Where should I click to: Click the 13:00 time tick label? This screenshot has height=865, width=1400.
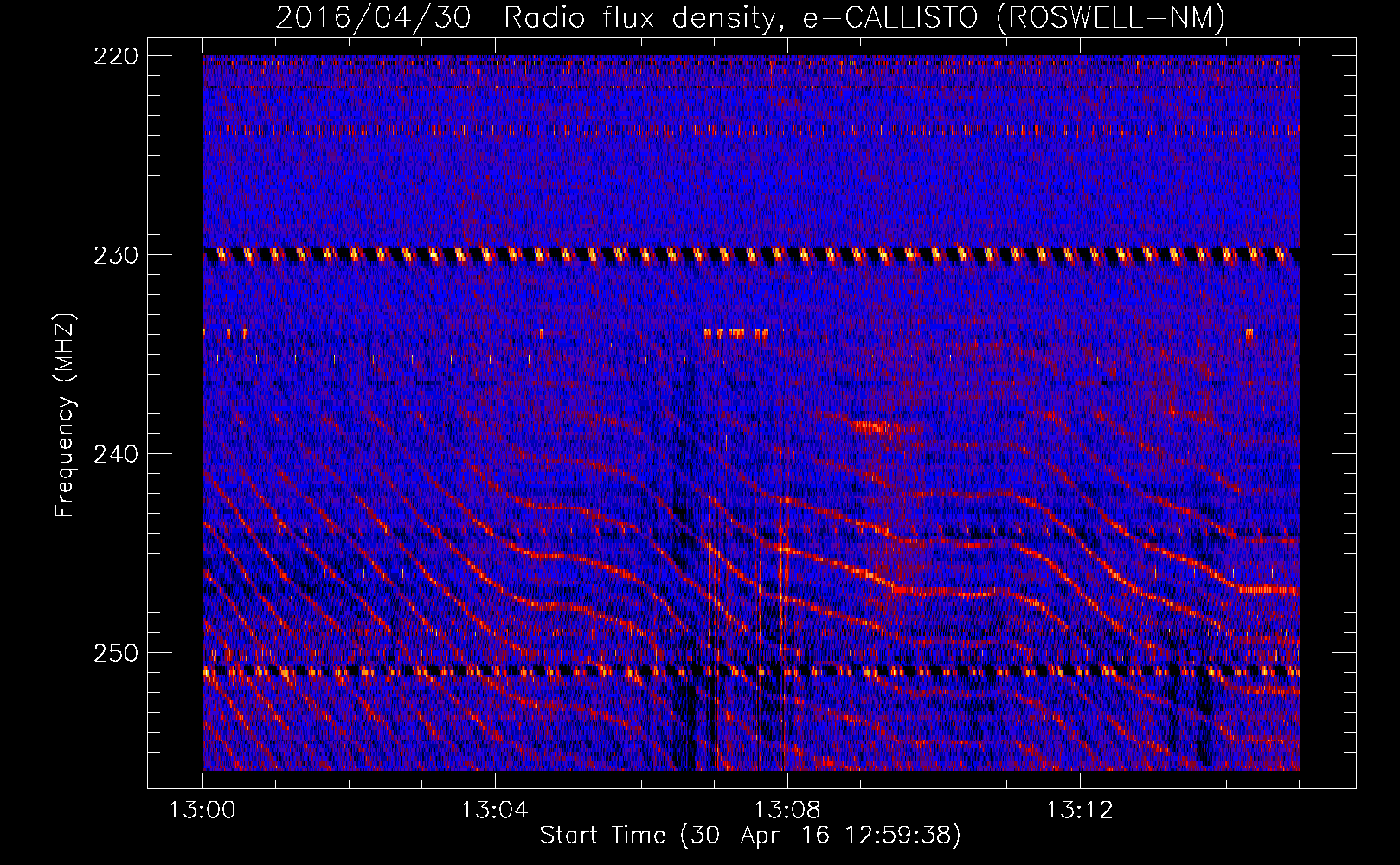[x=202, y=811]
